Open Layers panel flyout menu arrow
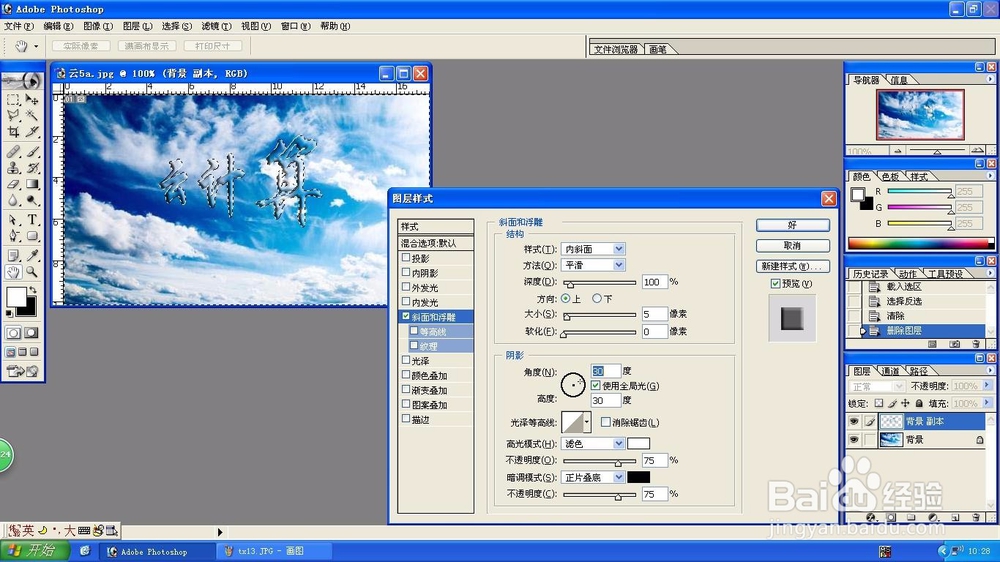Image resolution: width=1000 pixels, height=562 pixels. pos(990,370)
